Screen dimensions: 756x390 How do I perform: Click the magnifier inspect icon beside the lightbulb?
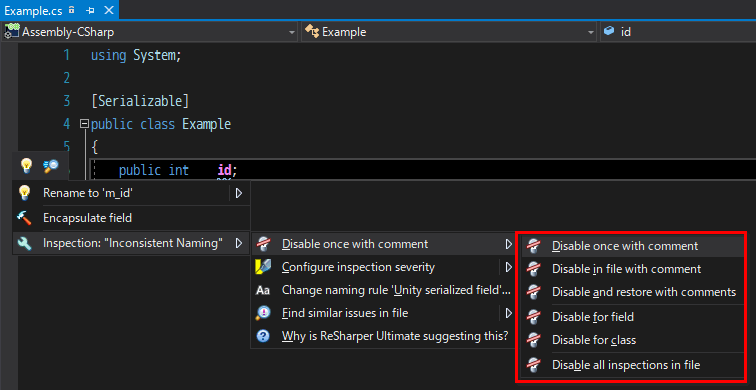pyautogui.click(x=51, y=166)
